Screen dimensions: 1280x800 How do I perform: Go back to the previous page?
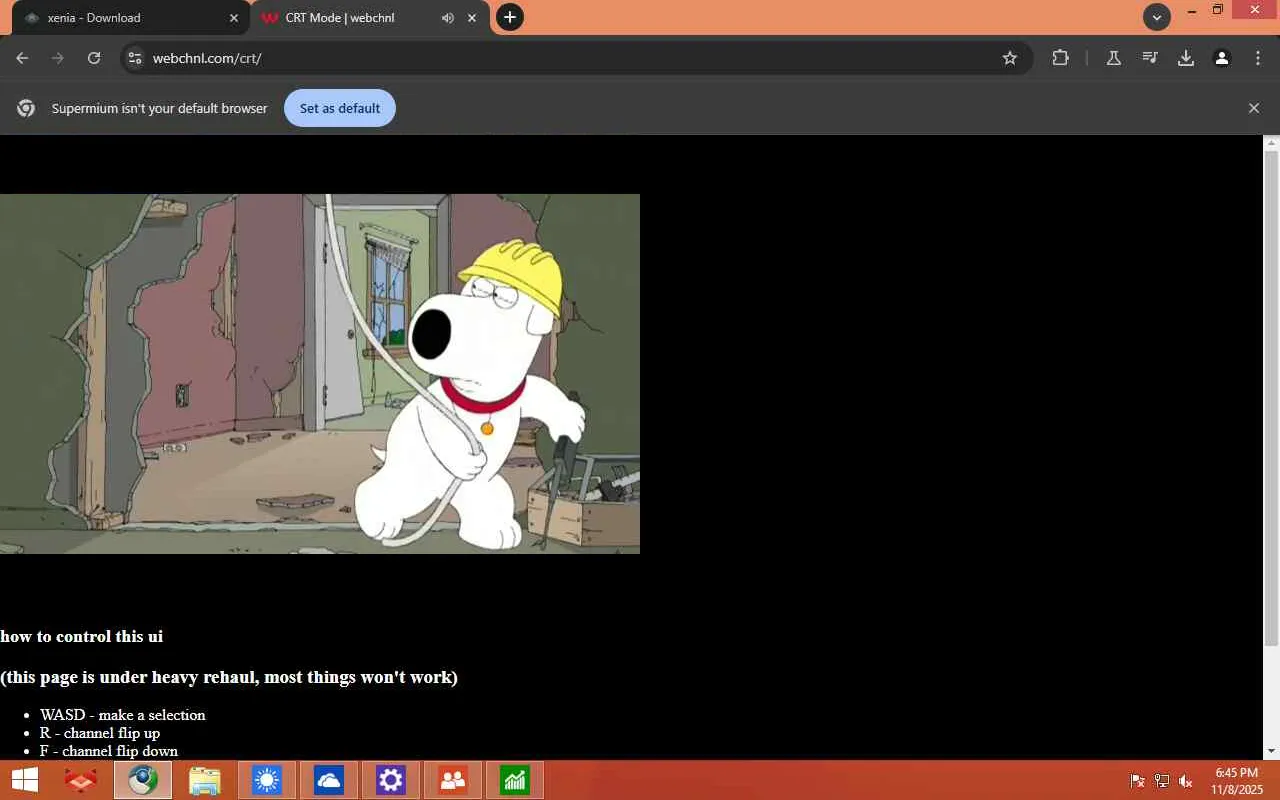pyautogui.click(x=22, y=58)
